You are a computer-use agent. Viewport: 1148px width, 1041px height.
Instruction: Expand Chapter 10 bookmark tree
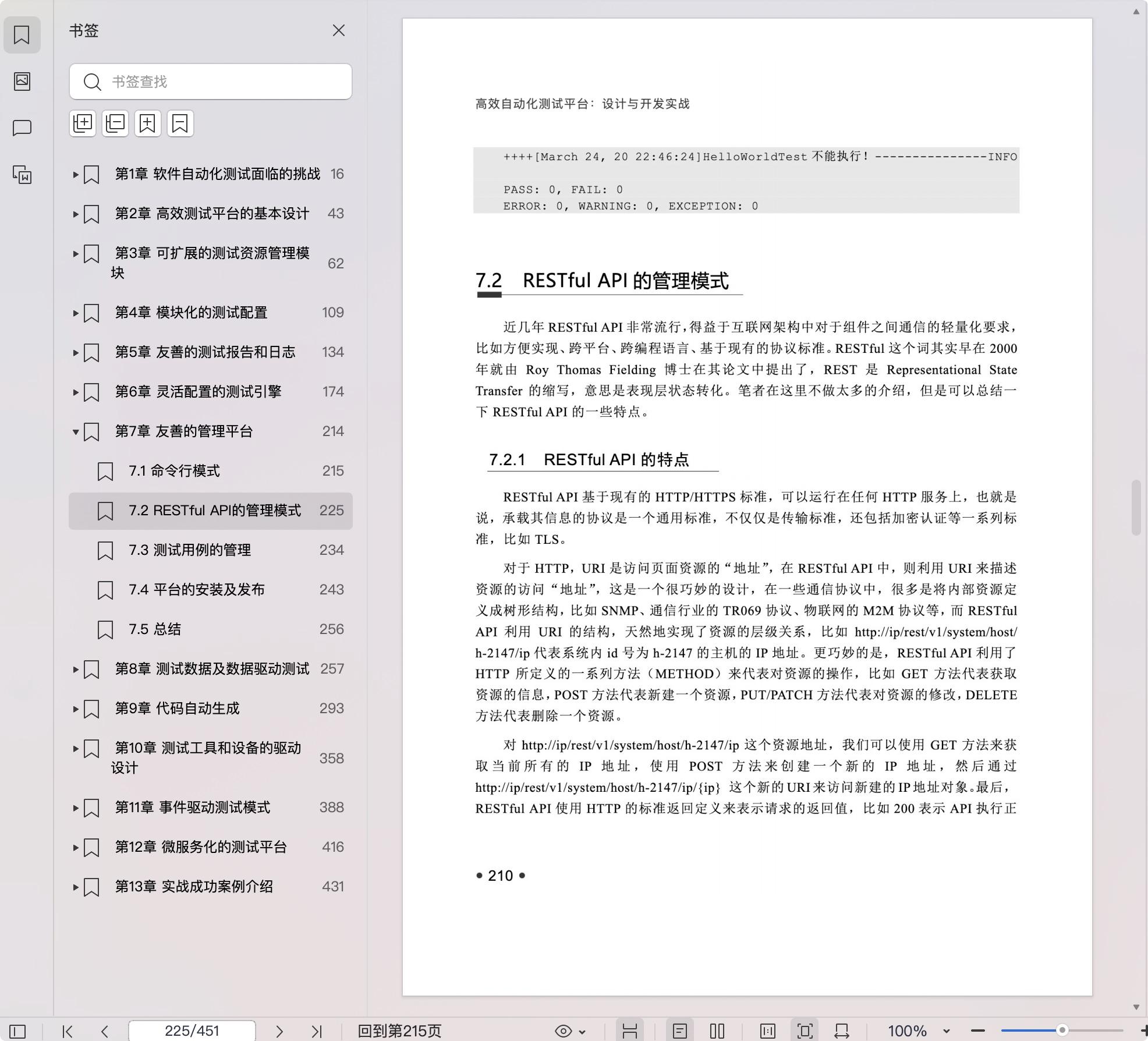pos(75,748)
